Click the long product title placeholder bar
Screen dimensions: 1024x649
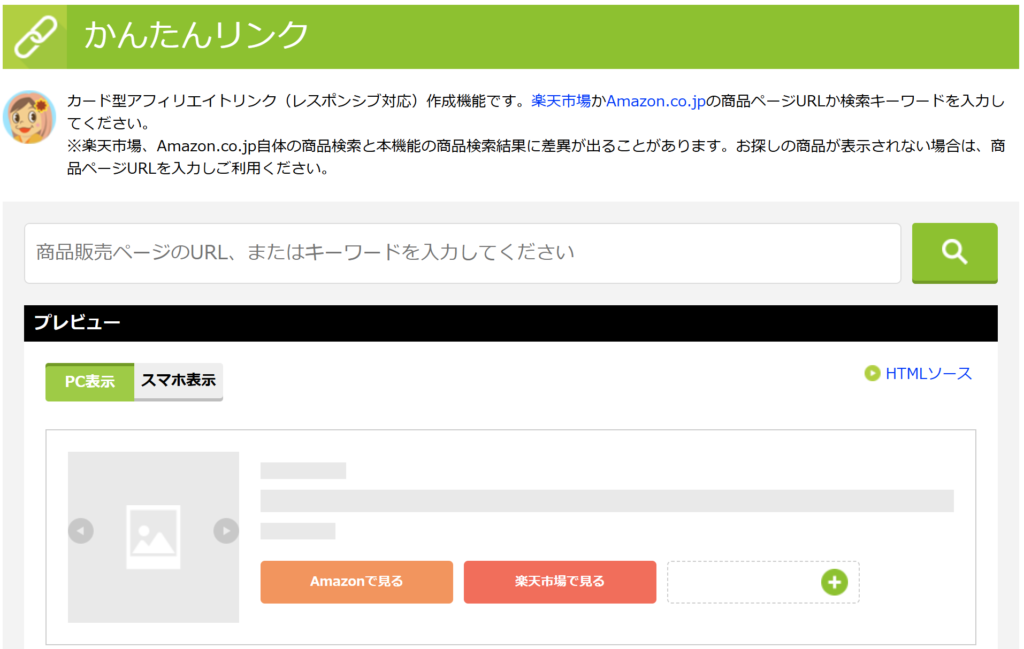pyautogui.click(x=606, y=501)
